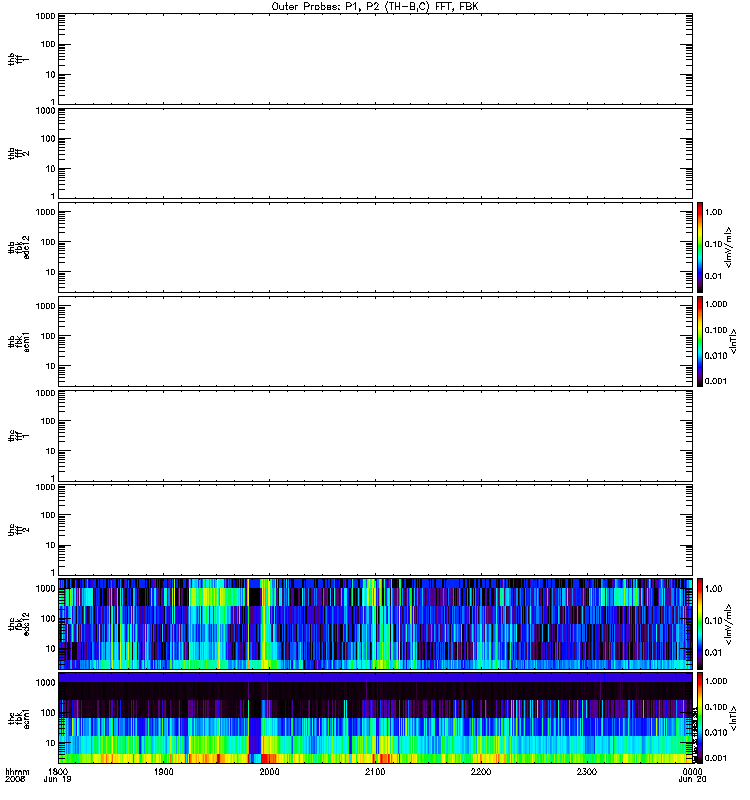750x800 pixels.
Task: Click the 1.000 tick on thc scm1 color bar
Action: click(x=716, y=681)
